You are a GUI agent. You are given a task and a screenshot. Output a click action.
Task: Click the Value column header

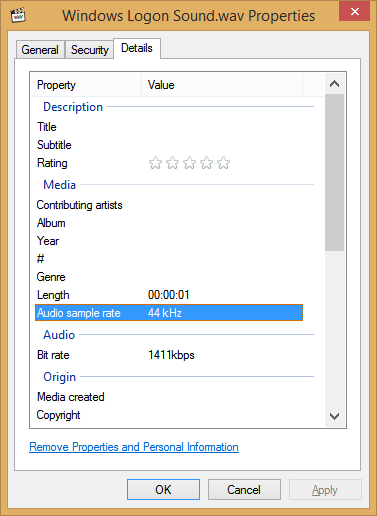point(222,85)
